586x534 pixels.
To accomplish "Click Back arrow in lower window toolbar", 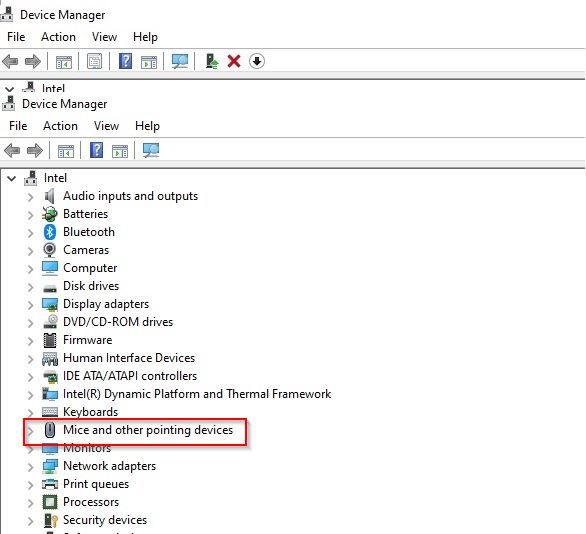I will (x=12, y=151).
